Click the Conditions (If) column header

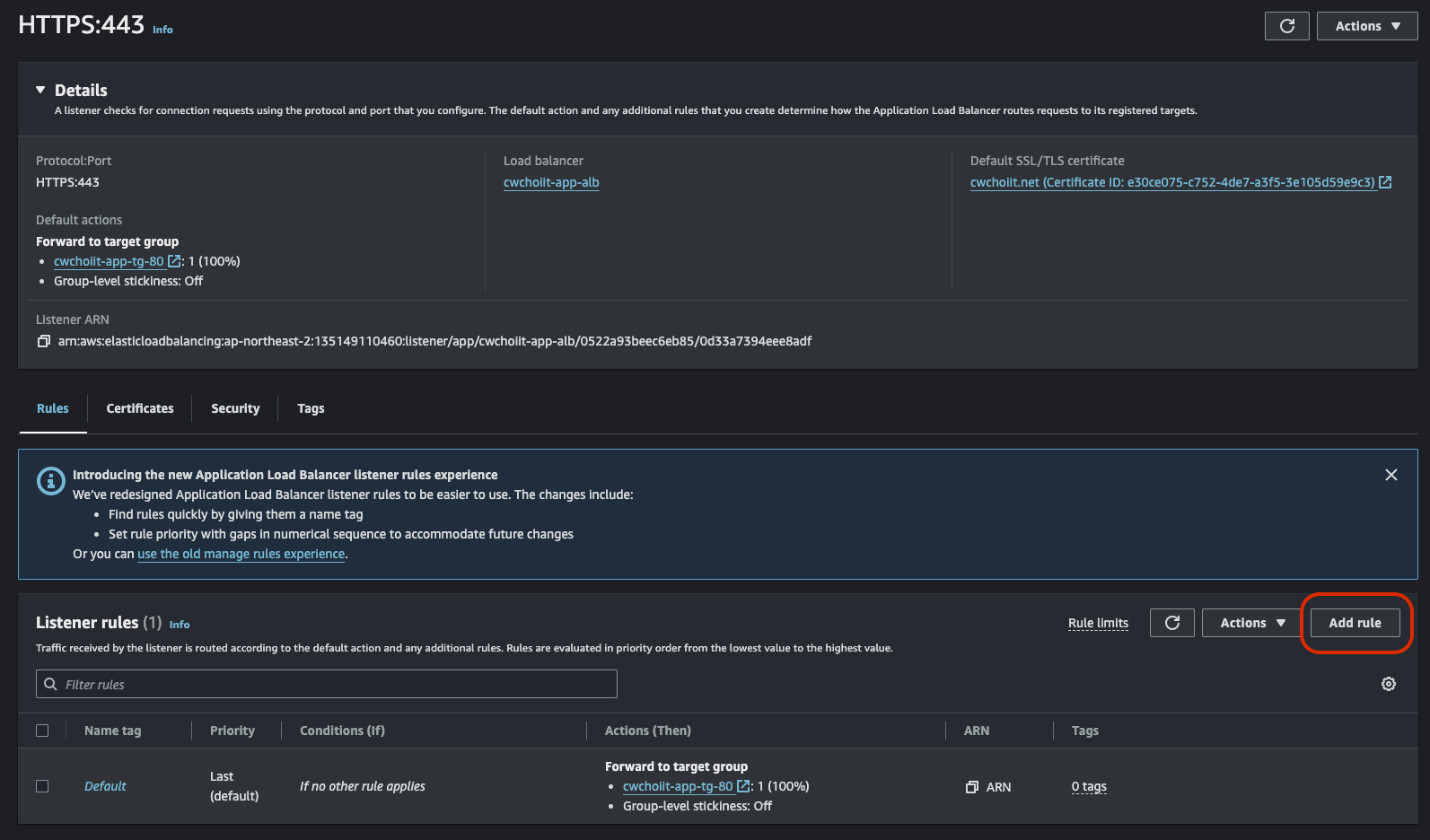[x=342, y=731]
